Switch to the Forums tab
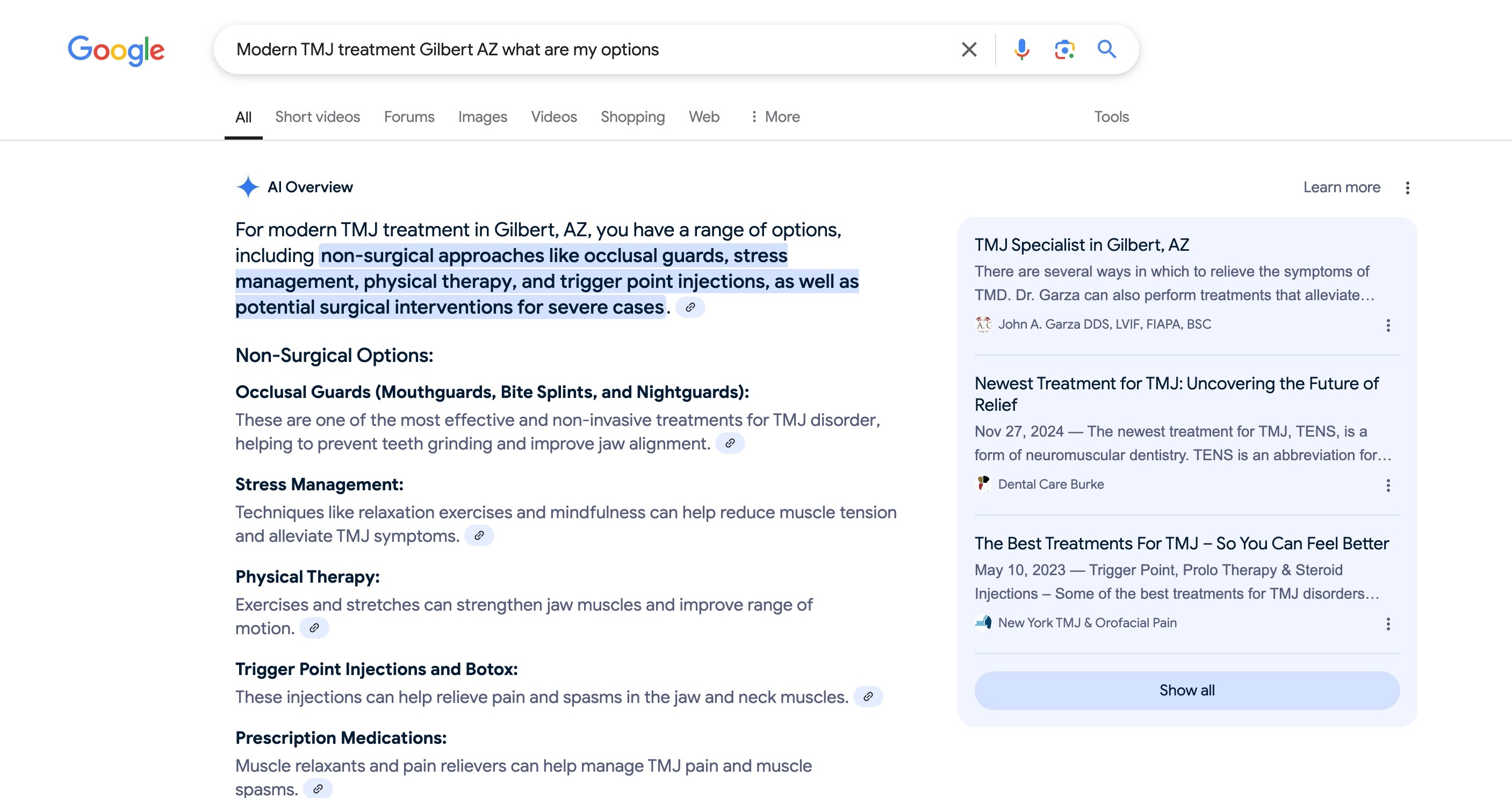The height and width of the screenshot is (798, 1512). 409,117
